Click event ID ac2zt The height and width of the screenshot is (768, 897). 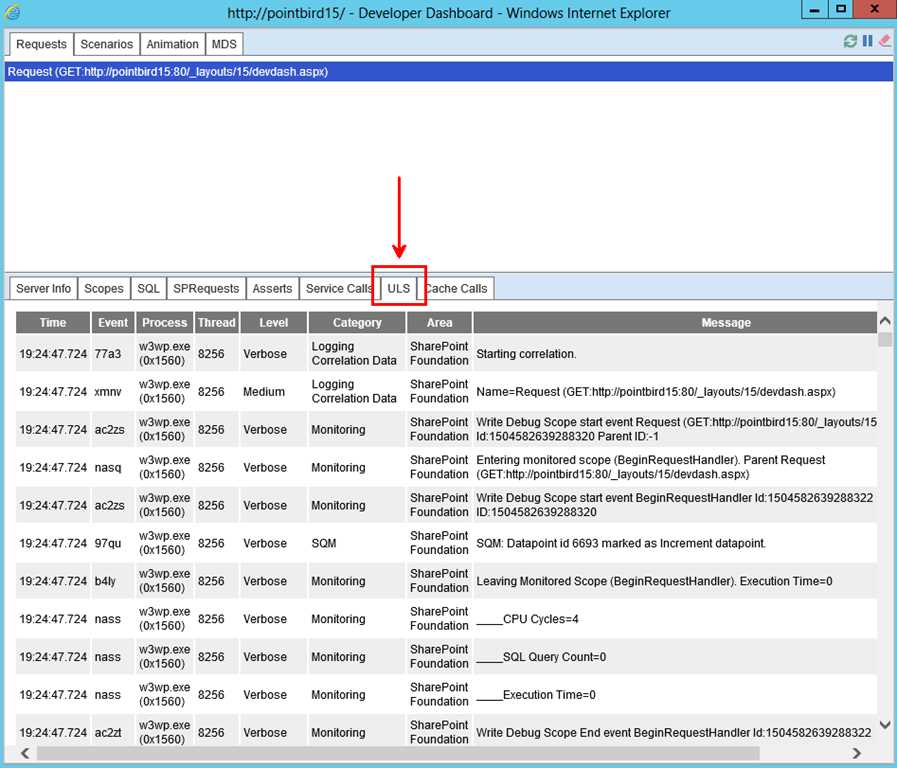pyautogui.click(x=108, y=733)
